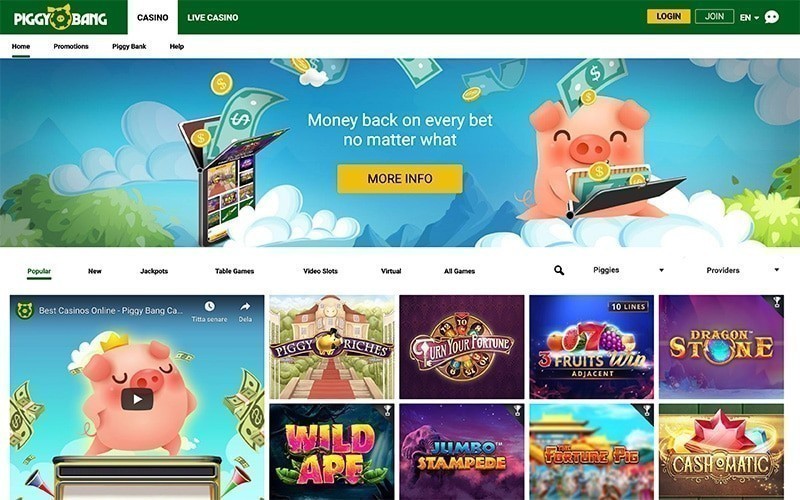This screenshot has width=800, height=500.
Task: Click the Piggy Bang logo
Action: [60, 17]
